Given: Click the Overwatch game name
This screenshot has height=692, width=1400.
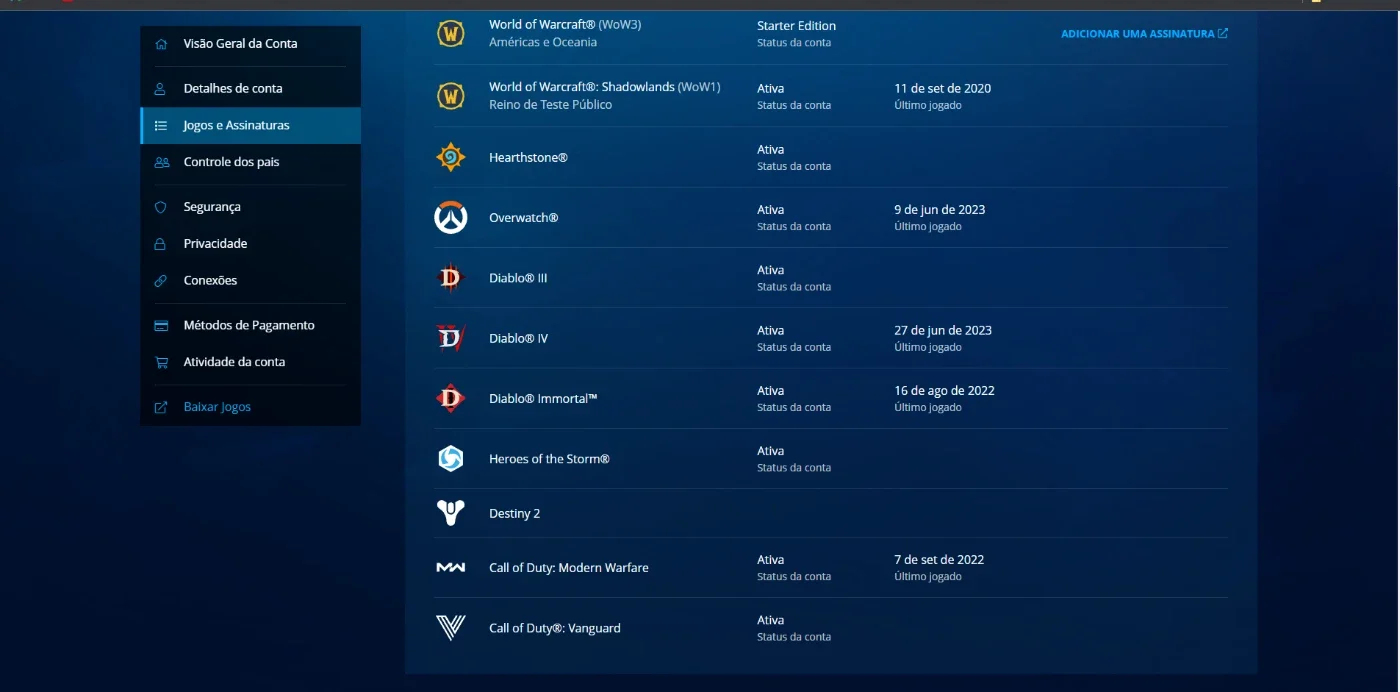Looking at the screenshot, I should (x=523, y=218).
